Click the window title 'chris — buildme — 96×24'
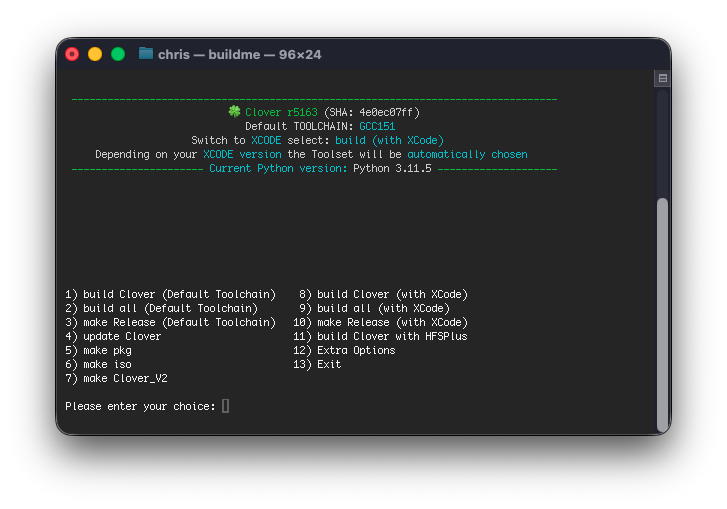 pos(239,55)
